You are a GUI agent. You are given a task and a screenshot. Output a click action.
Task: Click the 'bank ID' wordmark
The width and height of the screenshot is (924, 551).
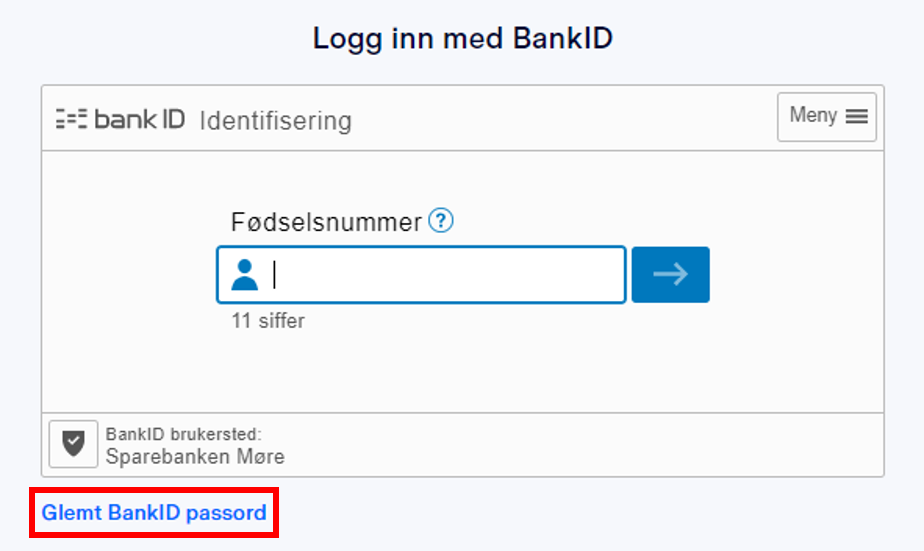click(140, 119)
